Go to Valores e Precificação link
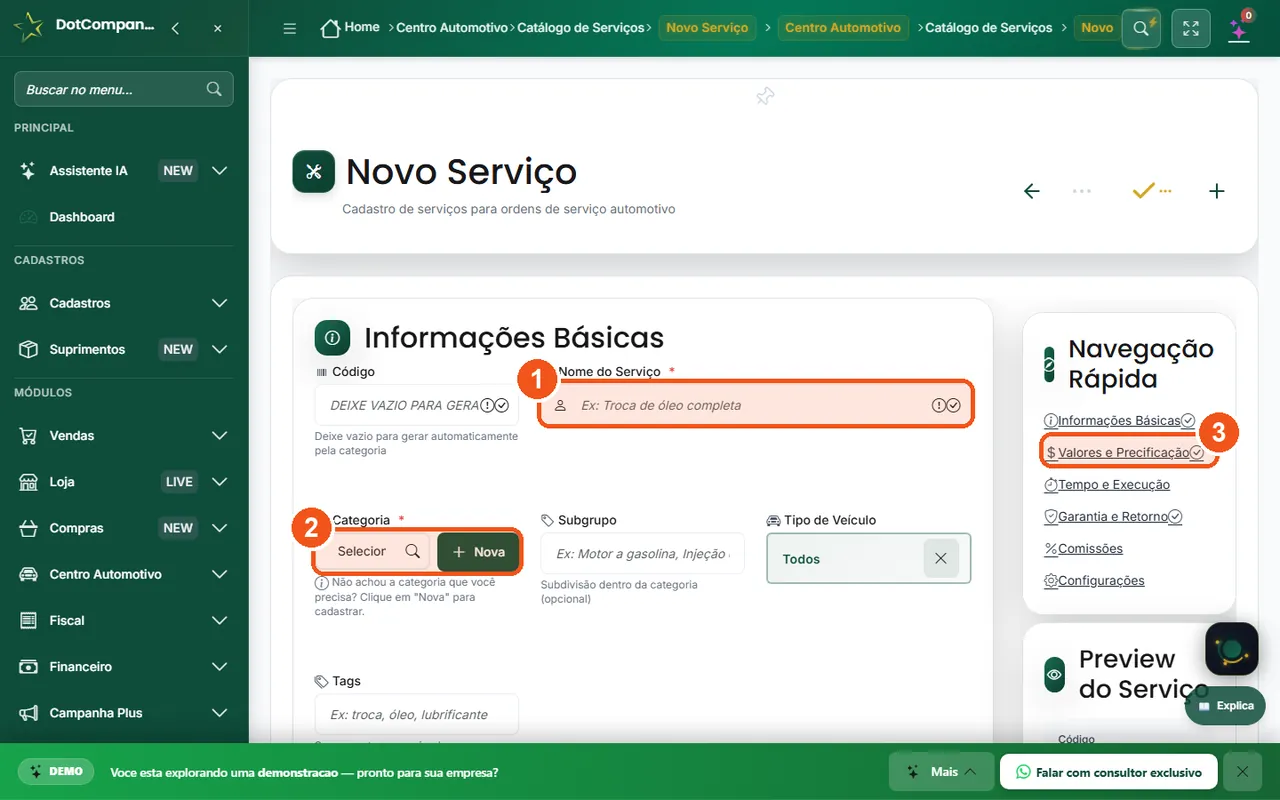This screenshot has width=1280, height=800. click(1125, 453)
